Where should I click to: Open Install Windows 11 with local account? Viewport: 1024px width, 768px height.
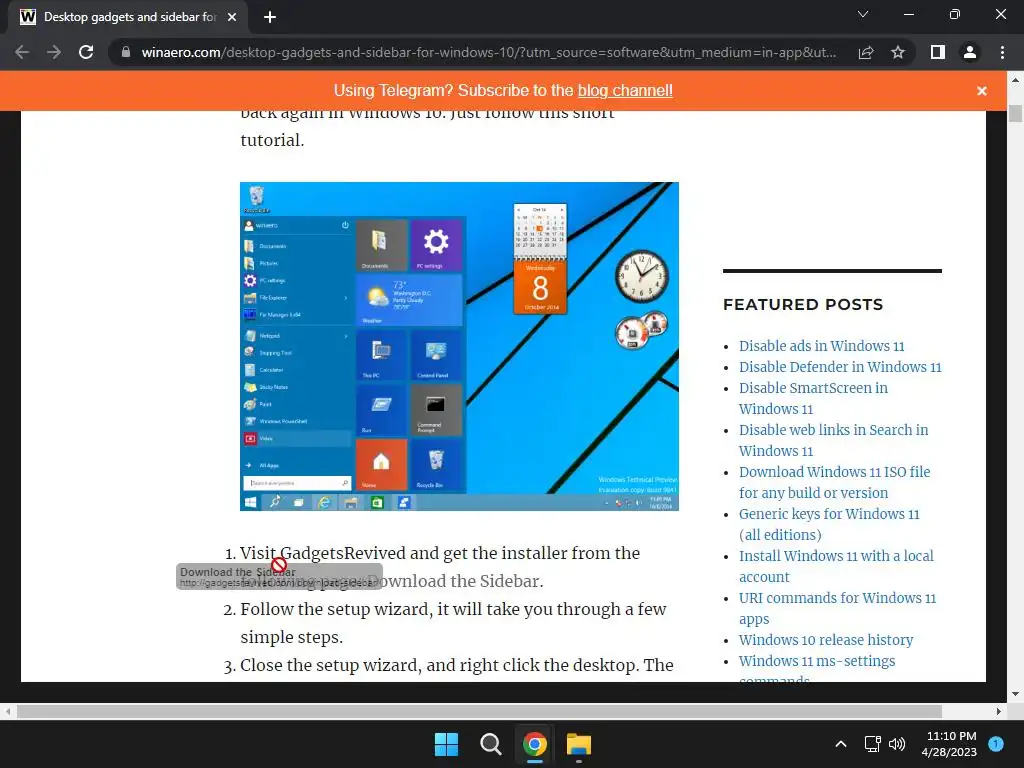836,566
